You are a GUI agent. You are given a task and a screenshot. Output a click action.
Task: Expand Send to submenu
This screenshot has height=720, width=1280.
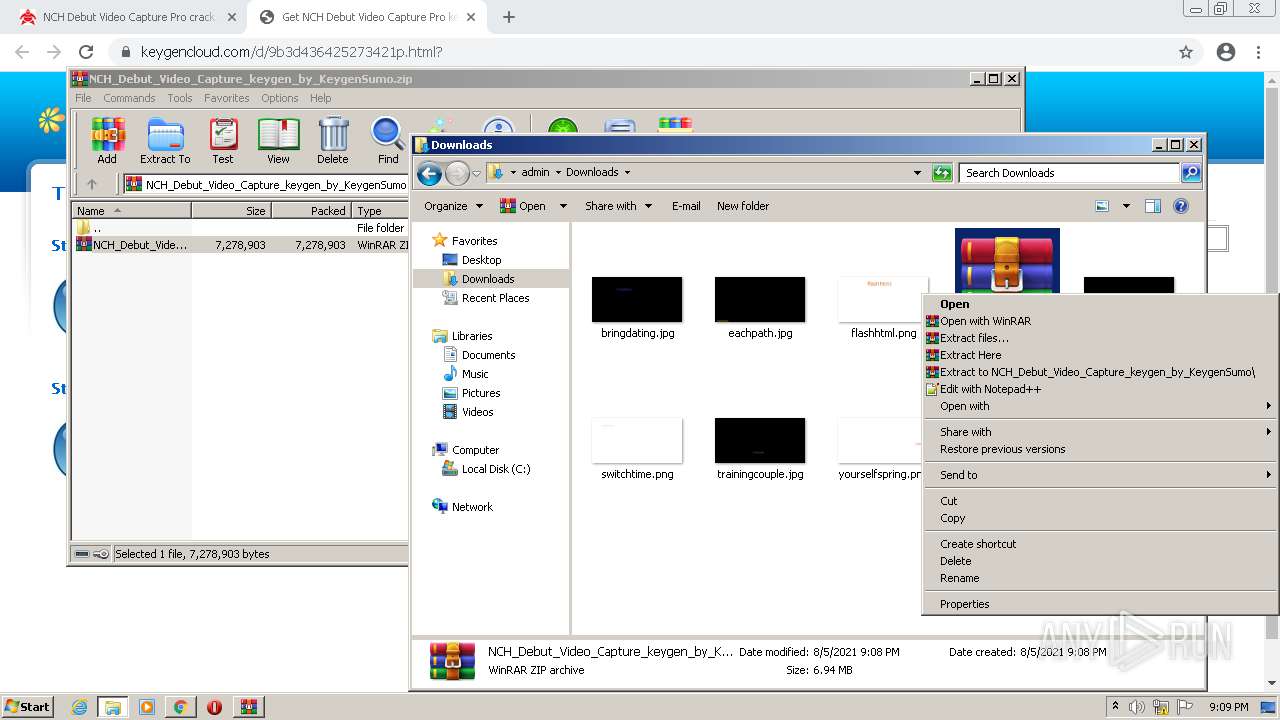click(x=1100, y=475)
